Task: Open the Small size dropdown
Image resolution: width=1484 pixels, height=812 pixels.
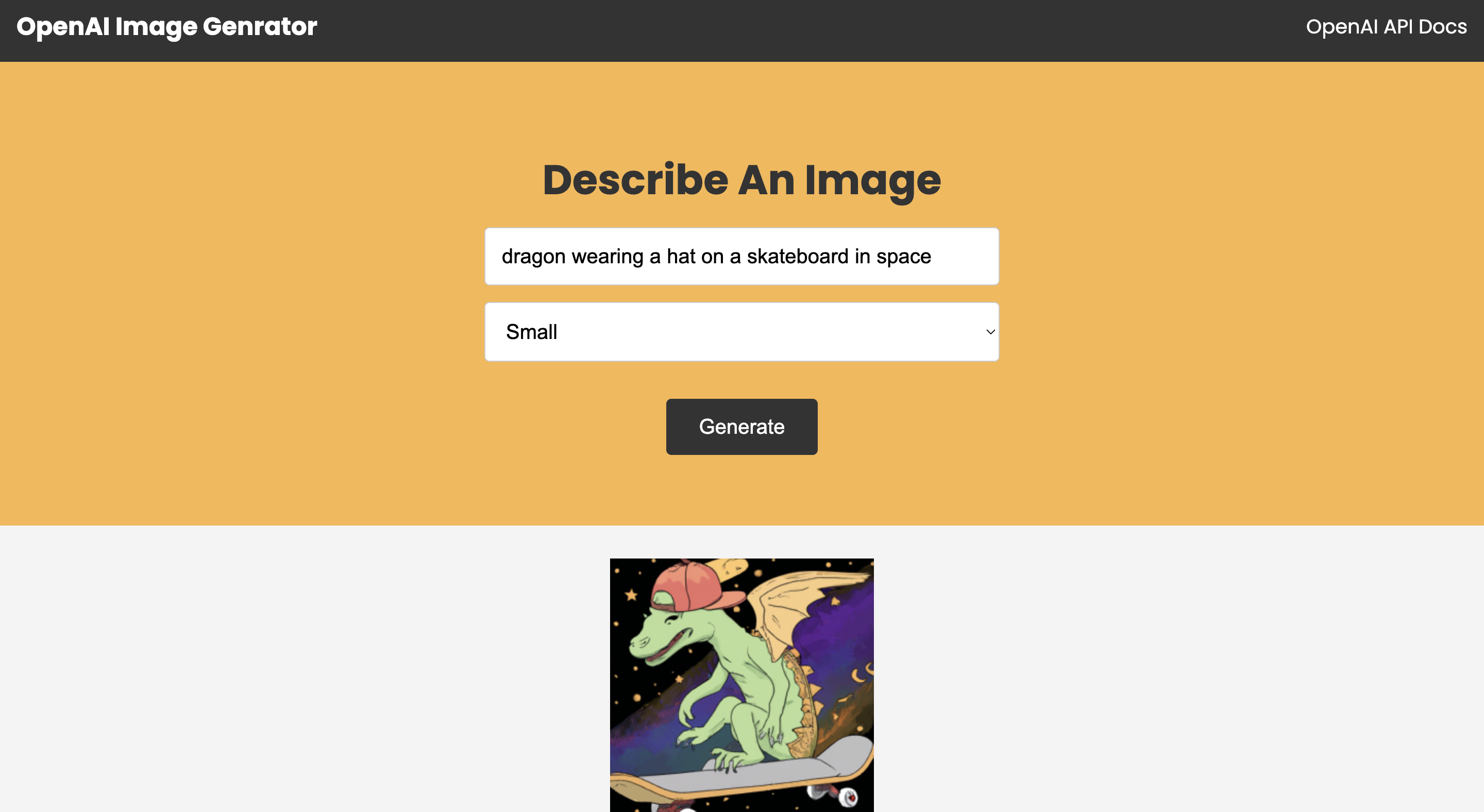Action: (x=741, y=332)
